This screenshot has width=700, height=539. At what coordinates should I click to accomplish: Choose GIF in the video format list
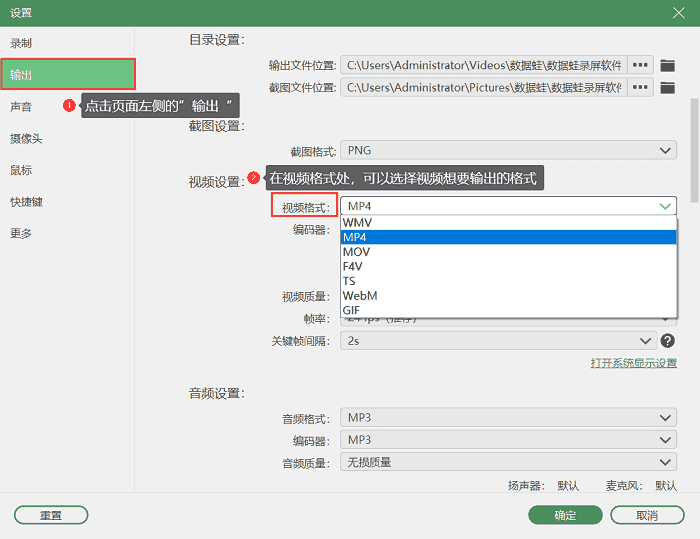click(352, 311)
